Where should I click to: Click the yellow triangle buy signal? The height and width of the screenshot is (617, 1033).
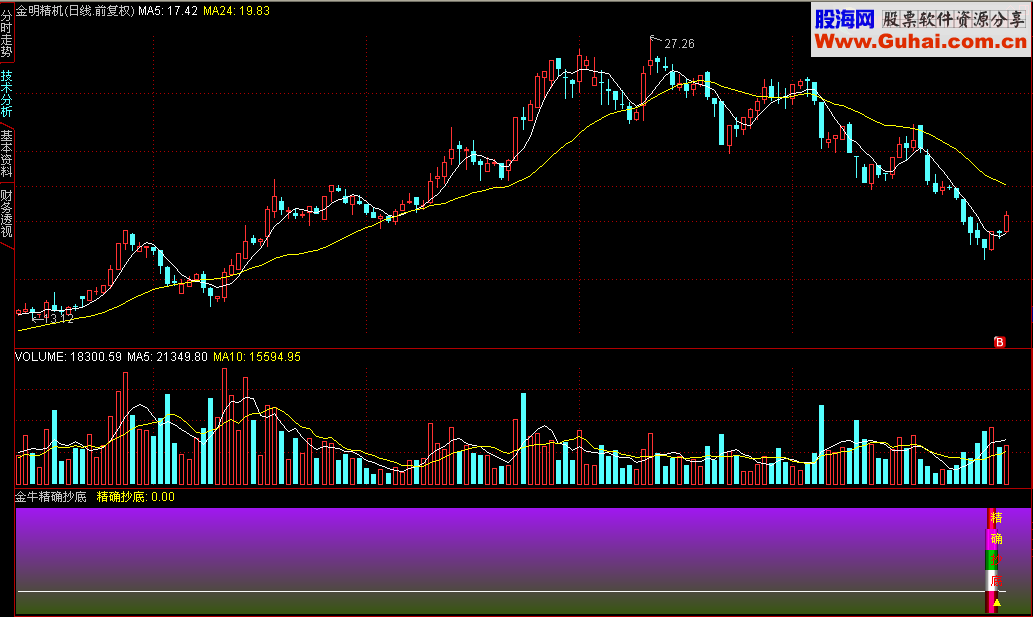click(997, 602)
